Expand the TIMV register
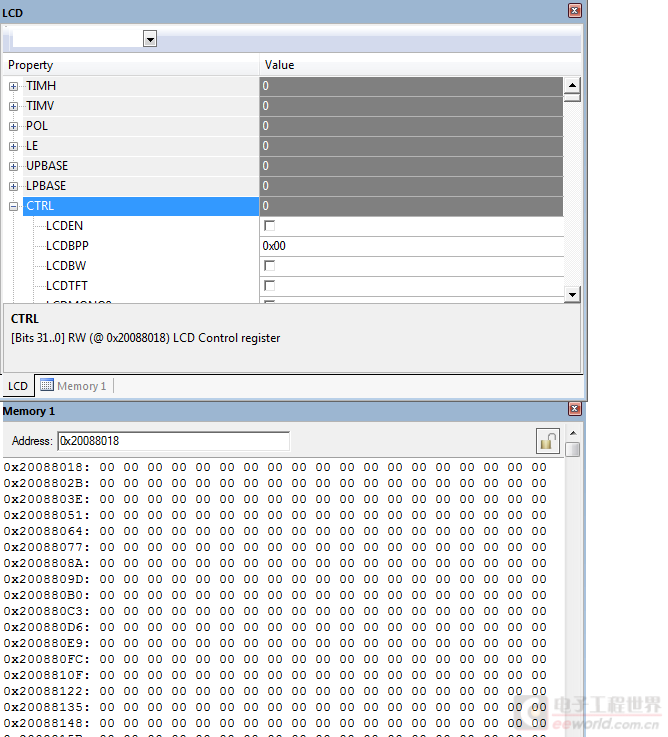The height and width of the screenshot is (737, 668). pos(14,106)
